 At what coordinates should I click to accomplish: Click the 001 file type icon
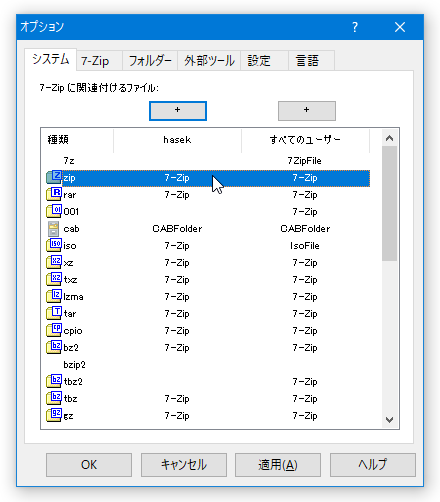pyautogui.click(x=54, y=211)
